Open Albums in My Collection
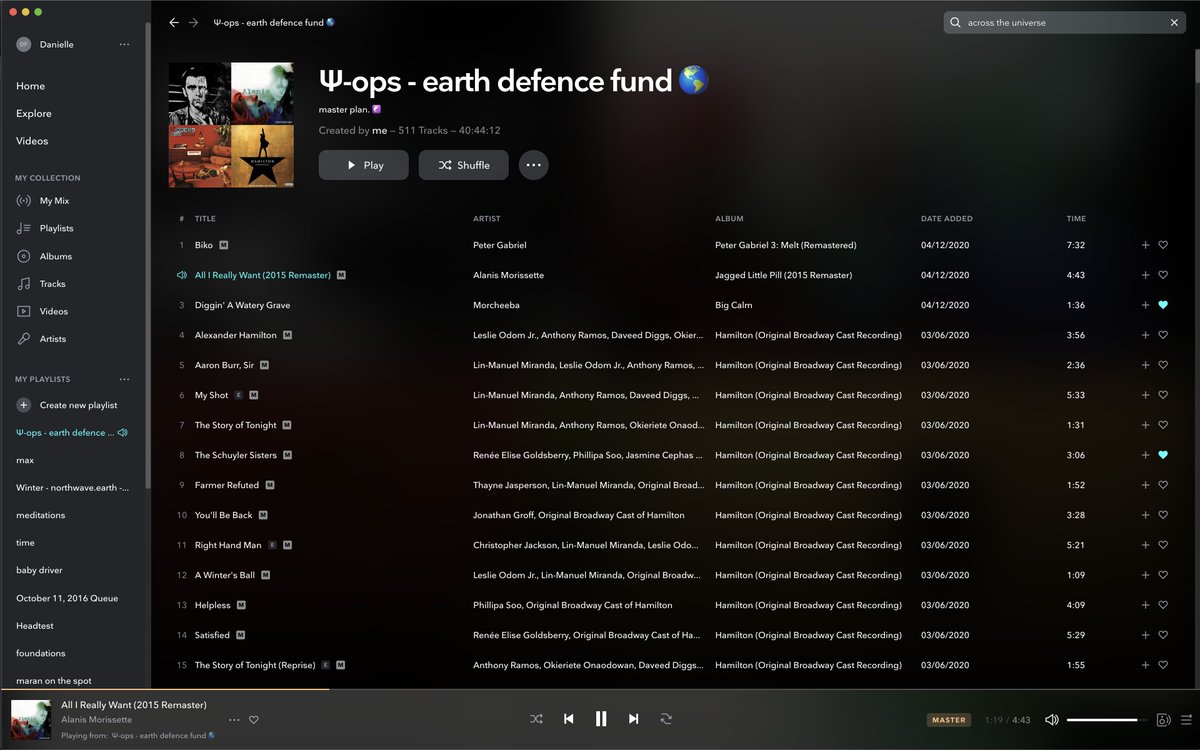1200x750 pixels. 55,256
